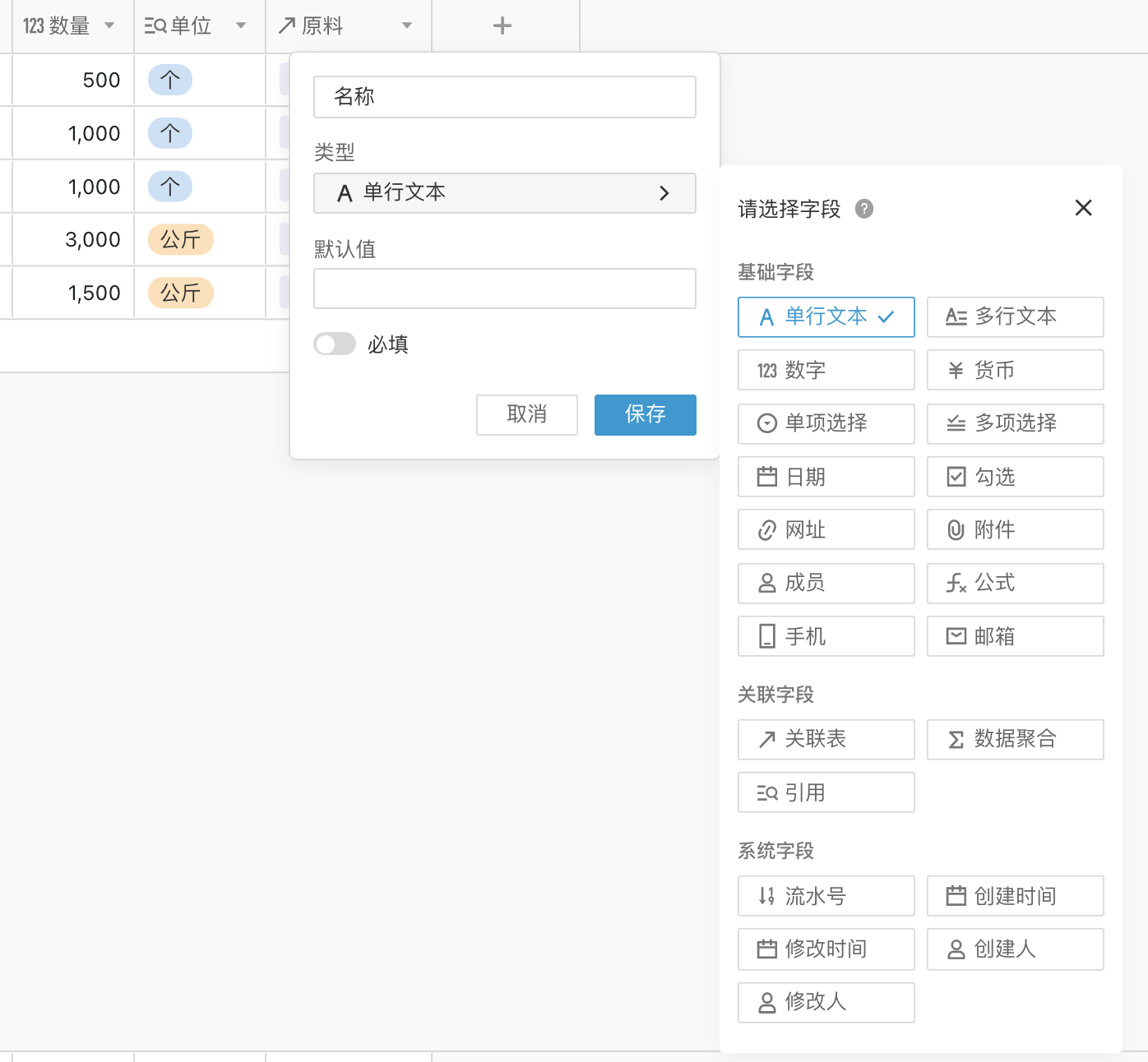Choose the 邮箱 field type
The width and height of the screenshot is (1148, 1062).
[x=1016, y=636]
